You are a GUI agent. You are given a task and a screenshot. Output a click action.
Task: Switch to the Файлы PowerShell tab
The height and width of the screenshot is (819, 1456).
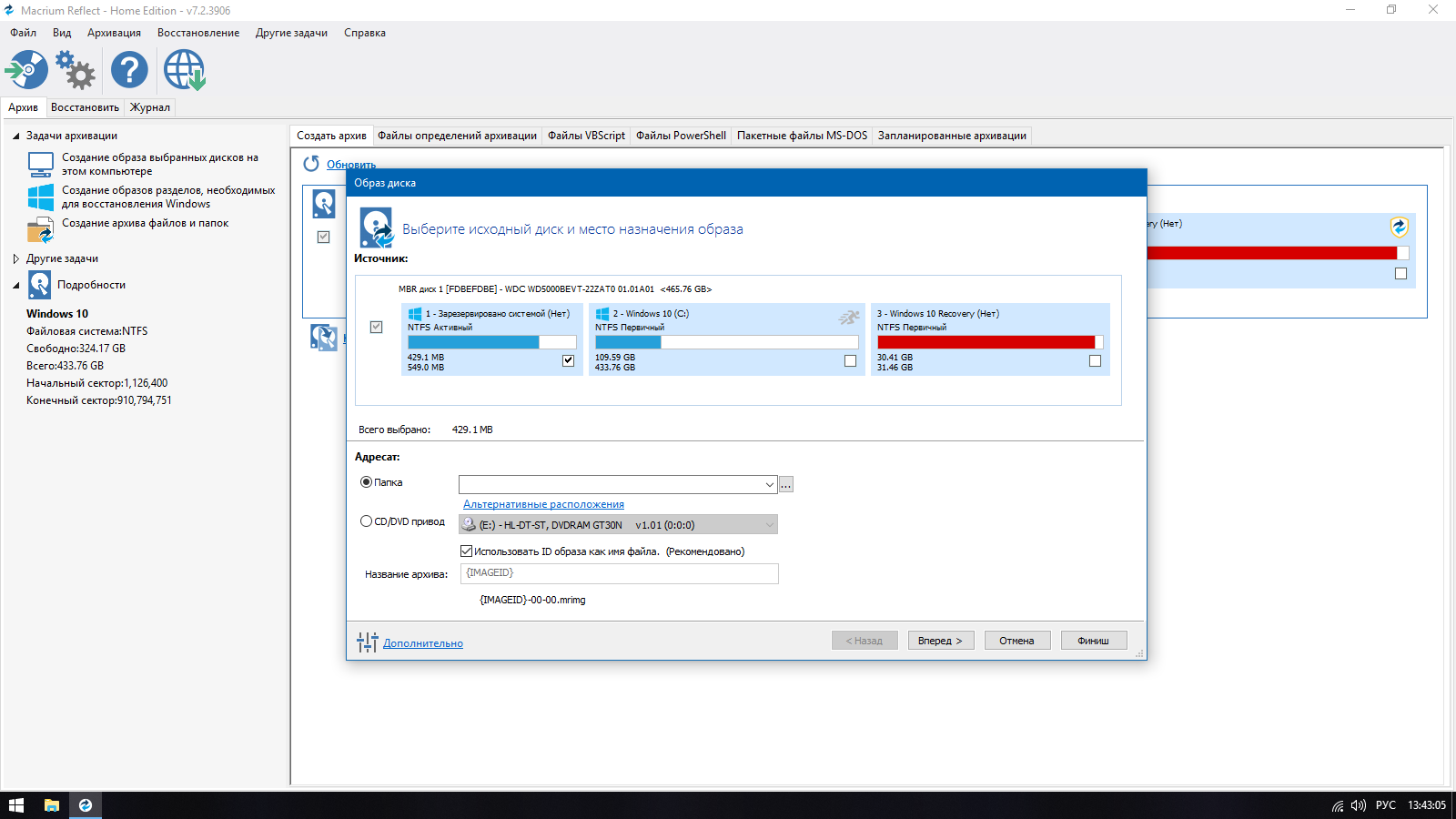681,136
